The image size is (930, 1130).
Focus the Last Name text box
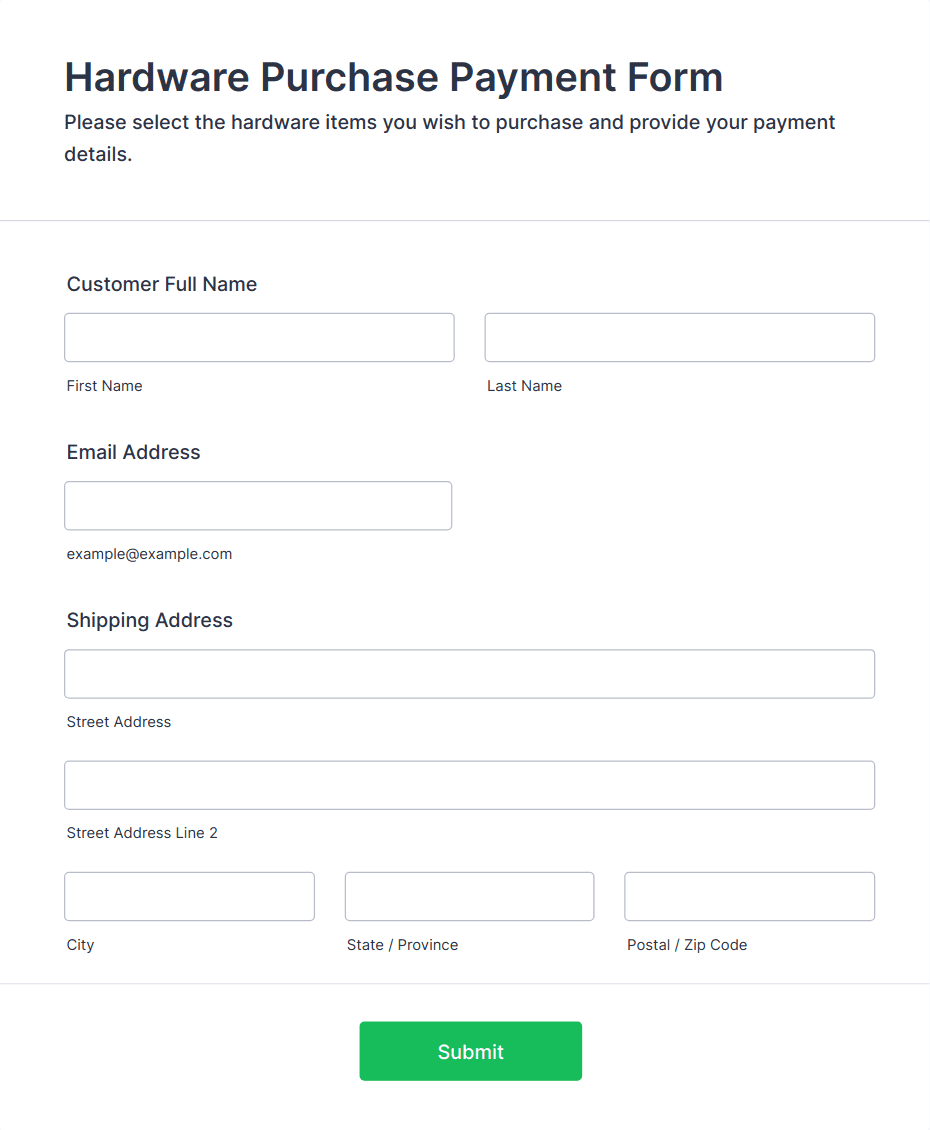tap(679, 338)
